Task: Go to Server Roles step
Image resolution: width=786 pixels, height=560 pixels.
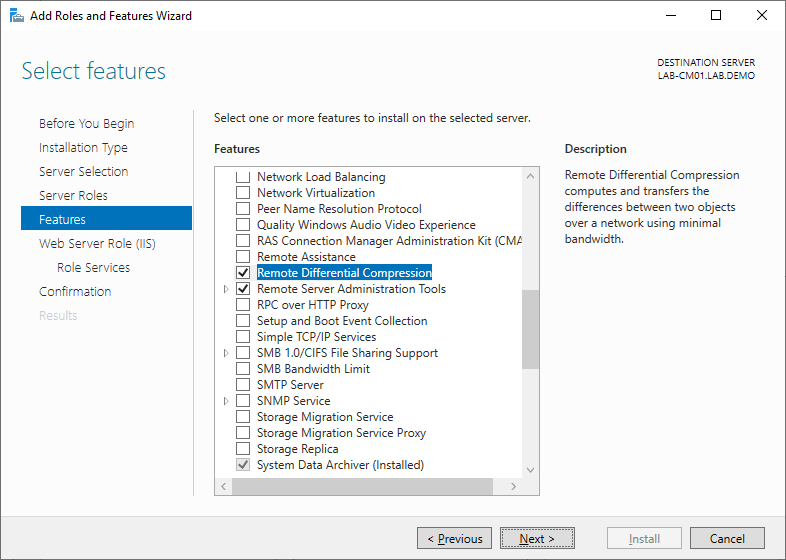Action: pyautogui.click(x=73, y=196)
